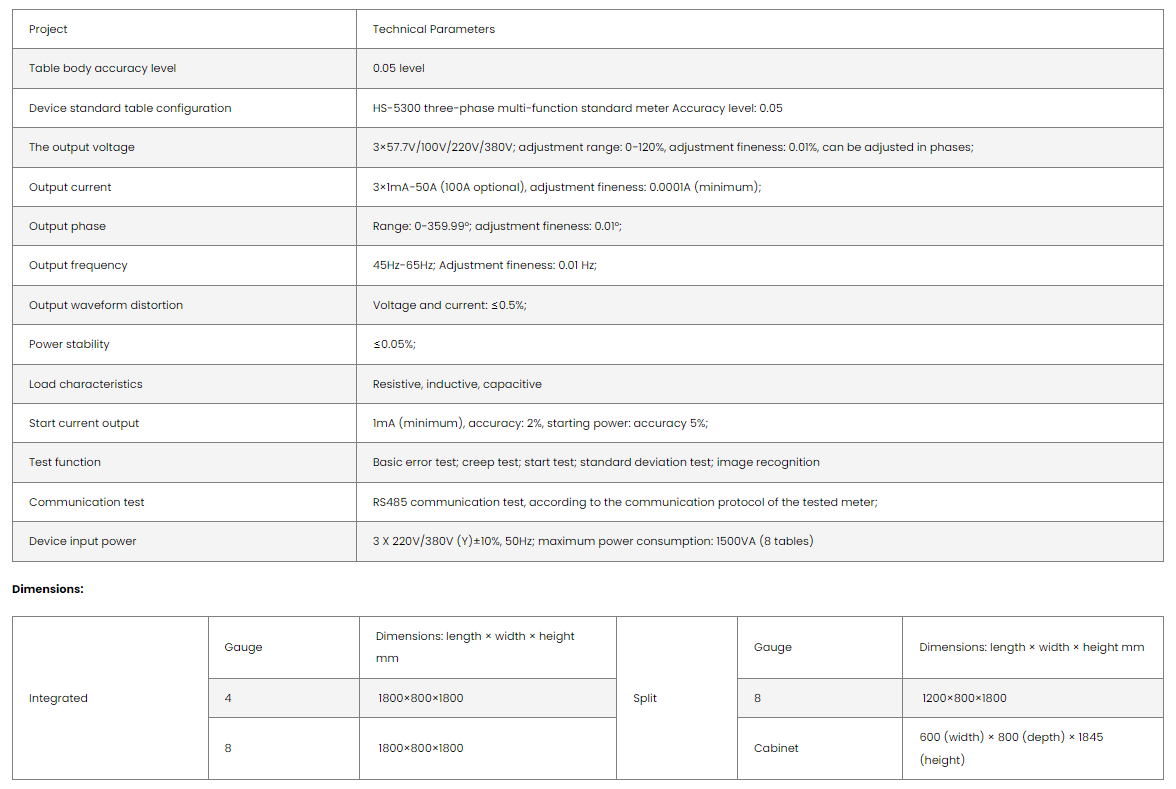The height and width of the screenshot is (789, 1176).
Task: Click the HS-5300 three-phase meter description
Action: click(577, 108)
